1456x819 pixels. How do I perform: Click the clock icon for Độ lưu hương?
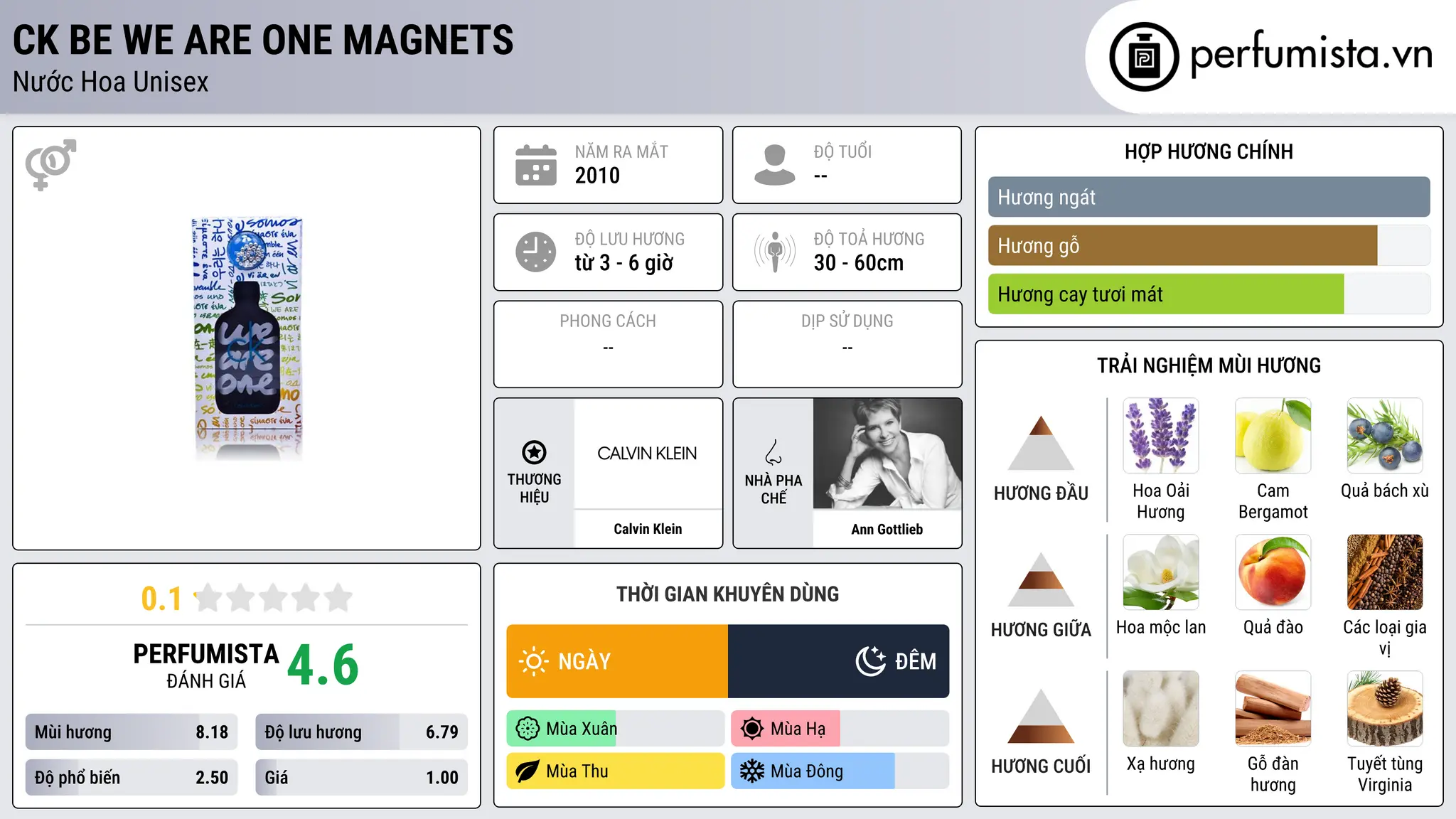tap(536, 252)
